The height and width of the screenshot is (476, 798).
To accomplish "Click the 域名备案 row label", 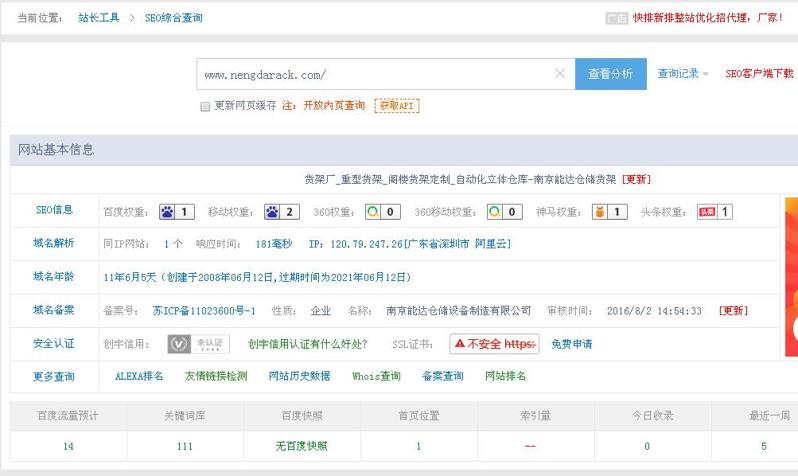I will coord(54,310).
